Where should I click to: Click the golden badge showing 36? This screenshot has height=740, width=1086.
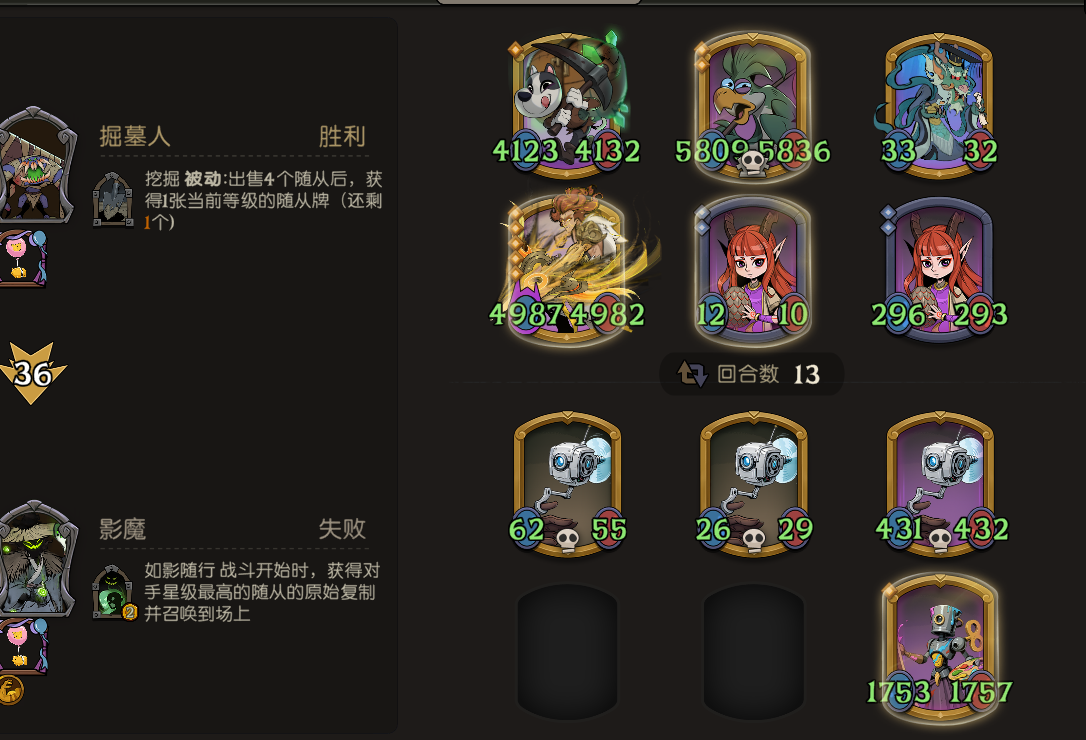pos(32,373)
